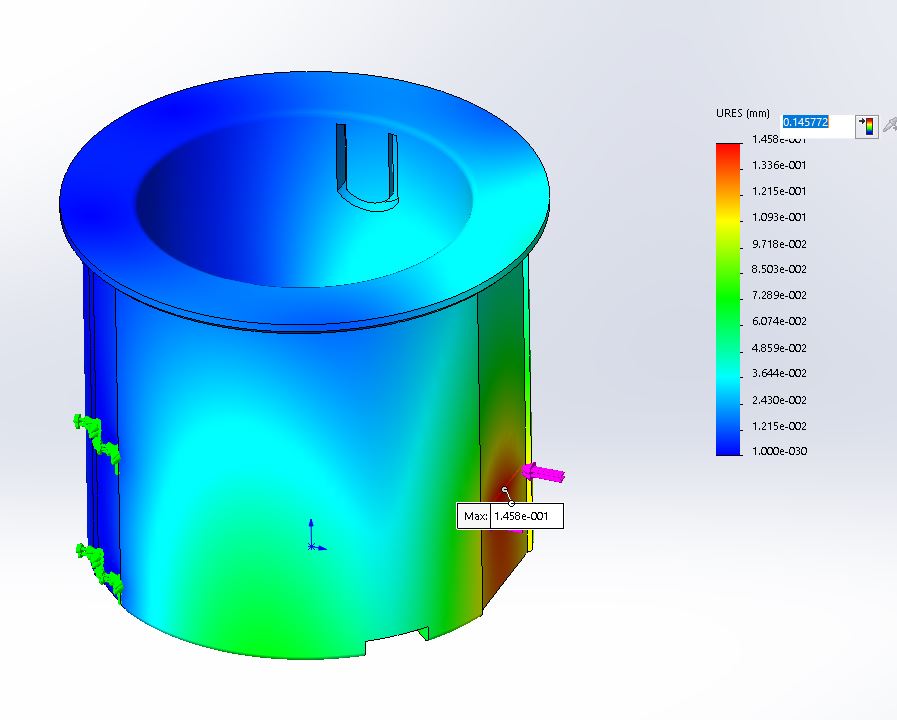
Task: Click the 1.093e-001 legend value label
Action: pyautogui.click(x=779, y=217)
